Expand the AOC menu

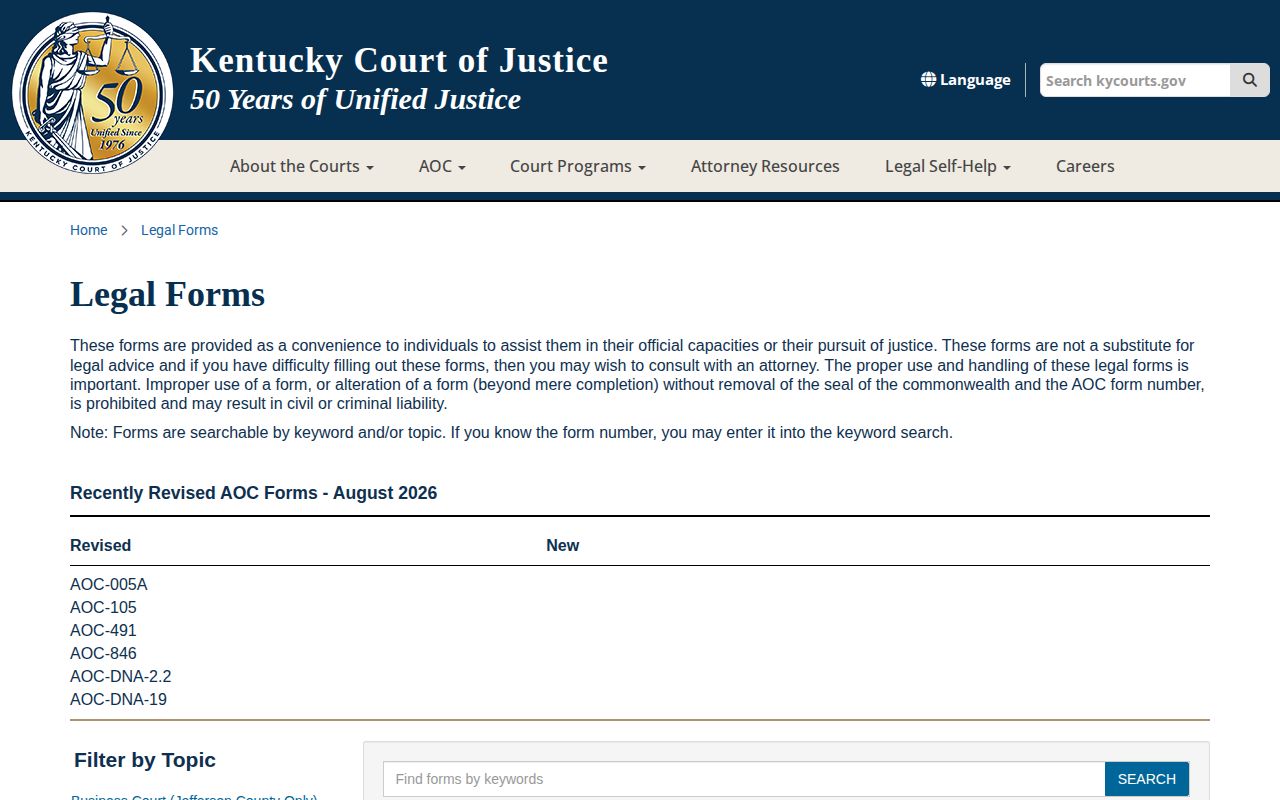442,166
